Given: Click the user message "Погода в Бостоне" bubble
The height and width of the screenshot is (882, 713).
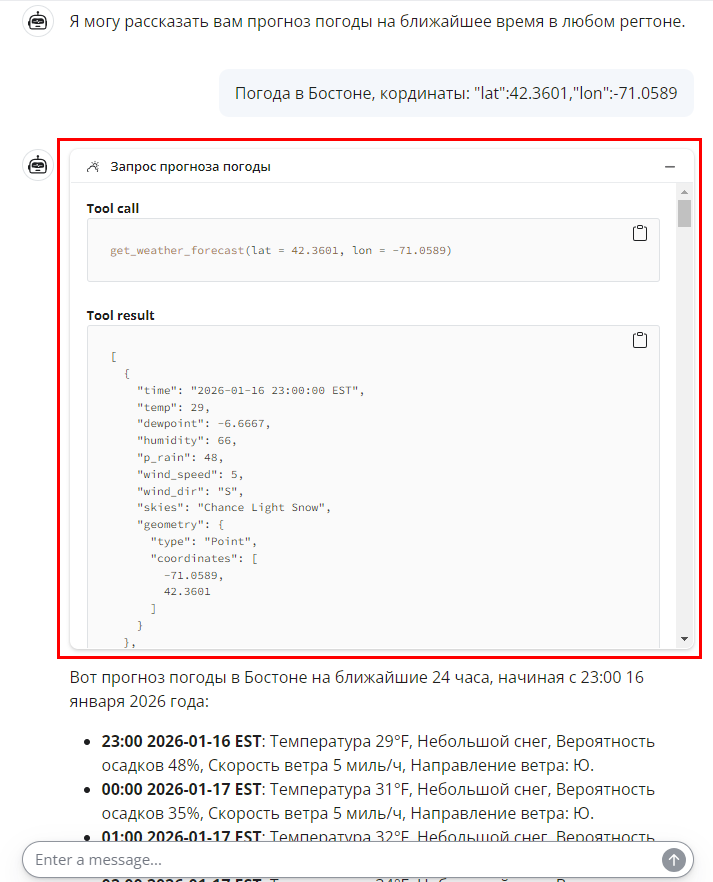Looking at the screenshot, I should (x=456, y=94).
